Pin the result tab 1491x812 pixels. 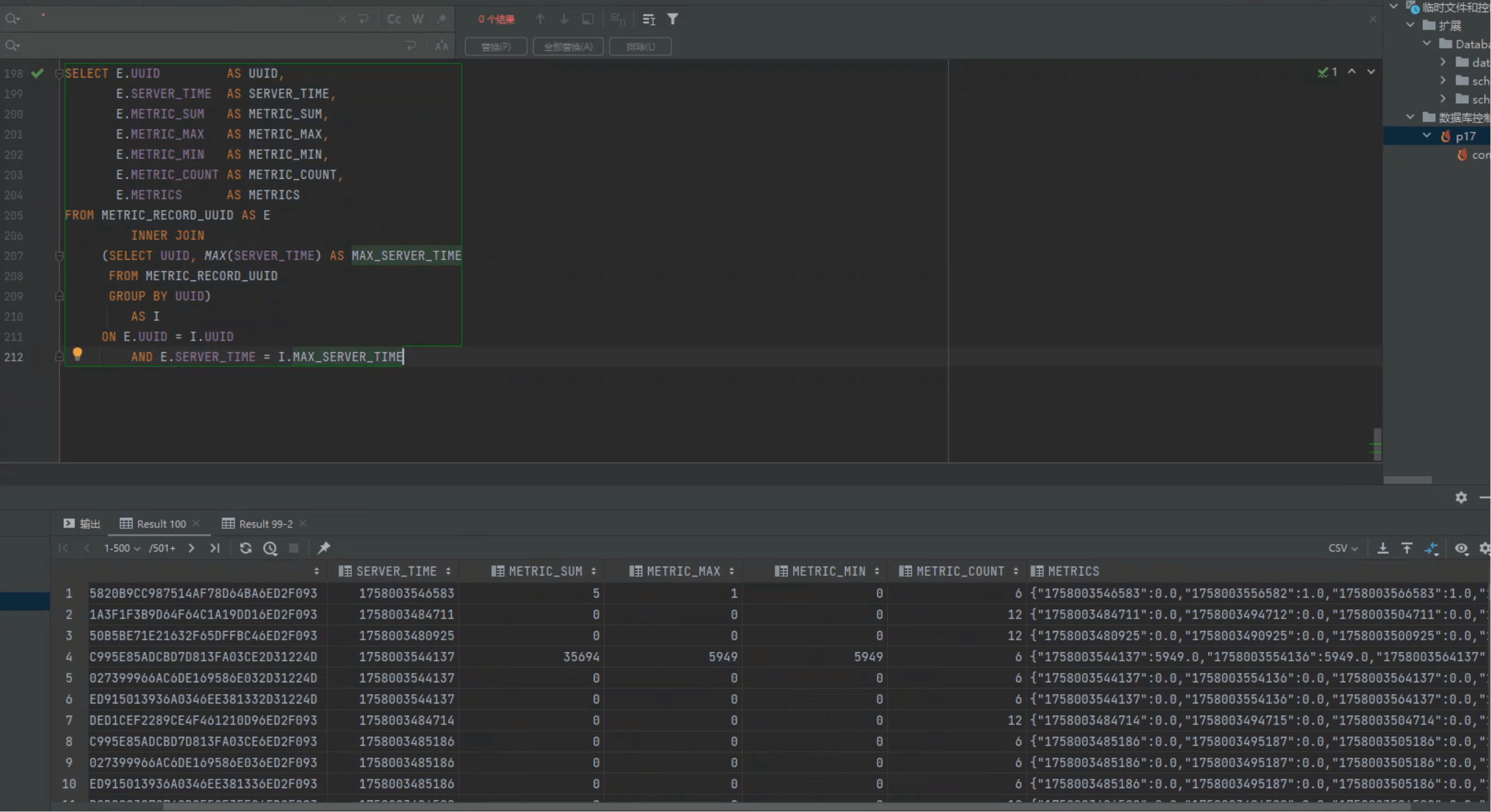[324, 549]
